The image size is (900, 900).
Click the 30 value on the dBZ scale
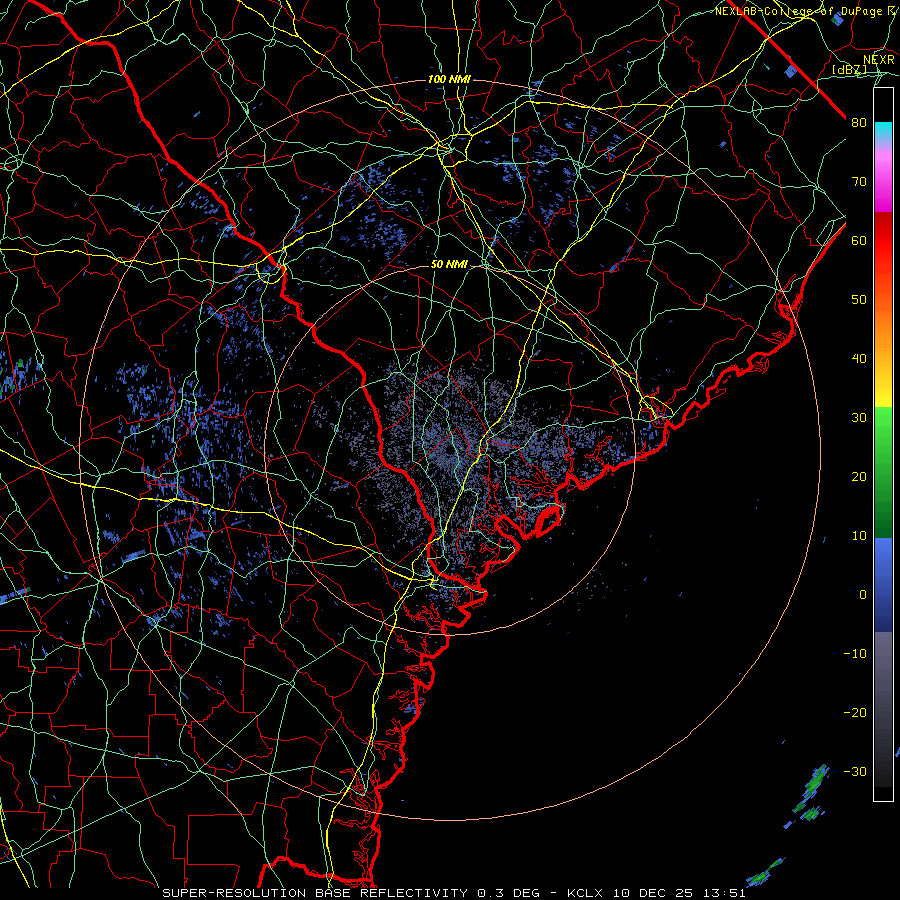pos(859,418)
